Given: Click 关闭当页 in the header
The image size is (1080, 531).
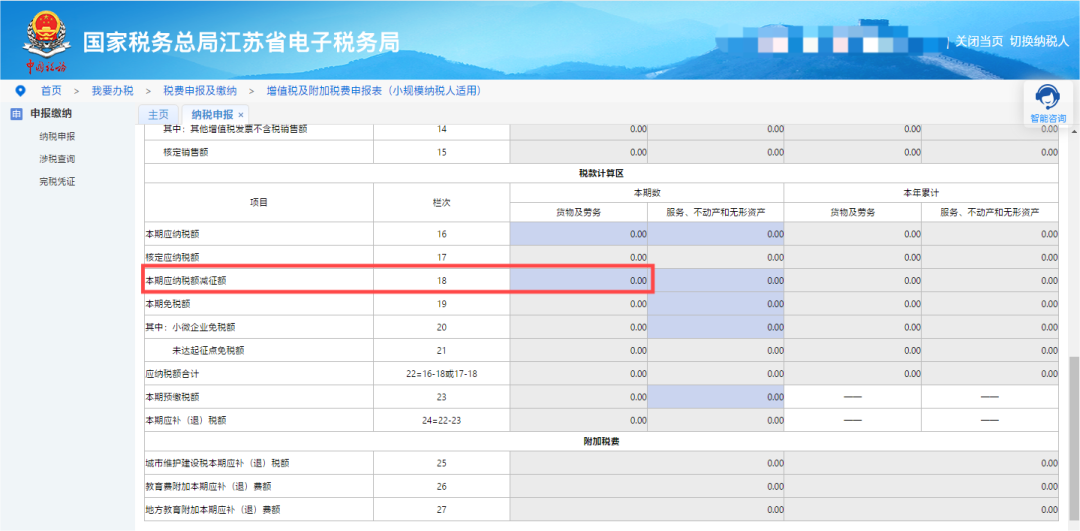Looking at the screenshot, I should coord(979,41).
